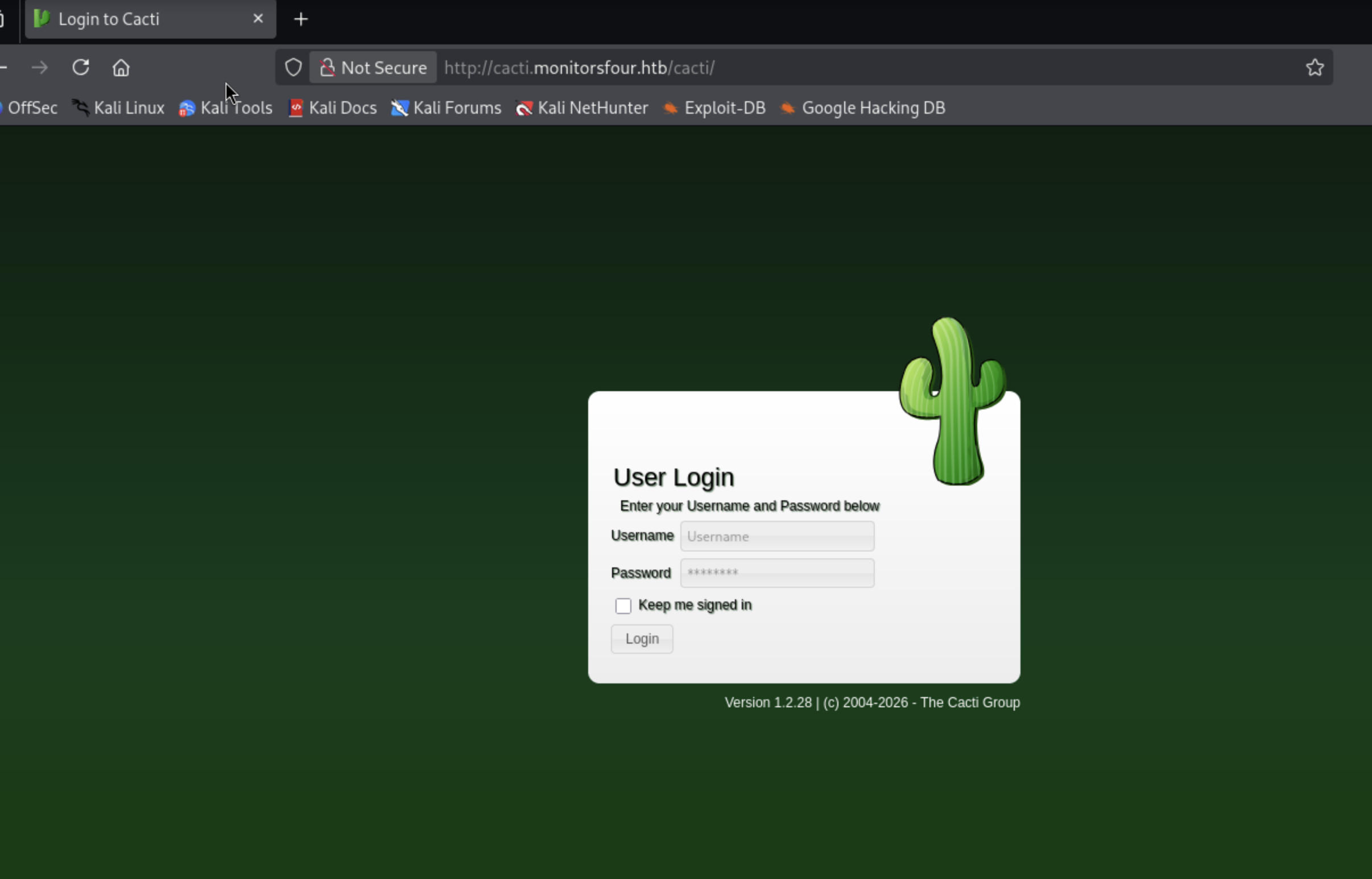Close the Login to Cacti tab

258,19
